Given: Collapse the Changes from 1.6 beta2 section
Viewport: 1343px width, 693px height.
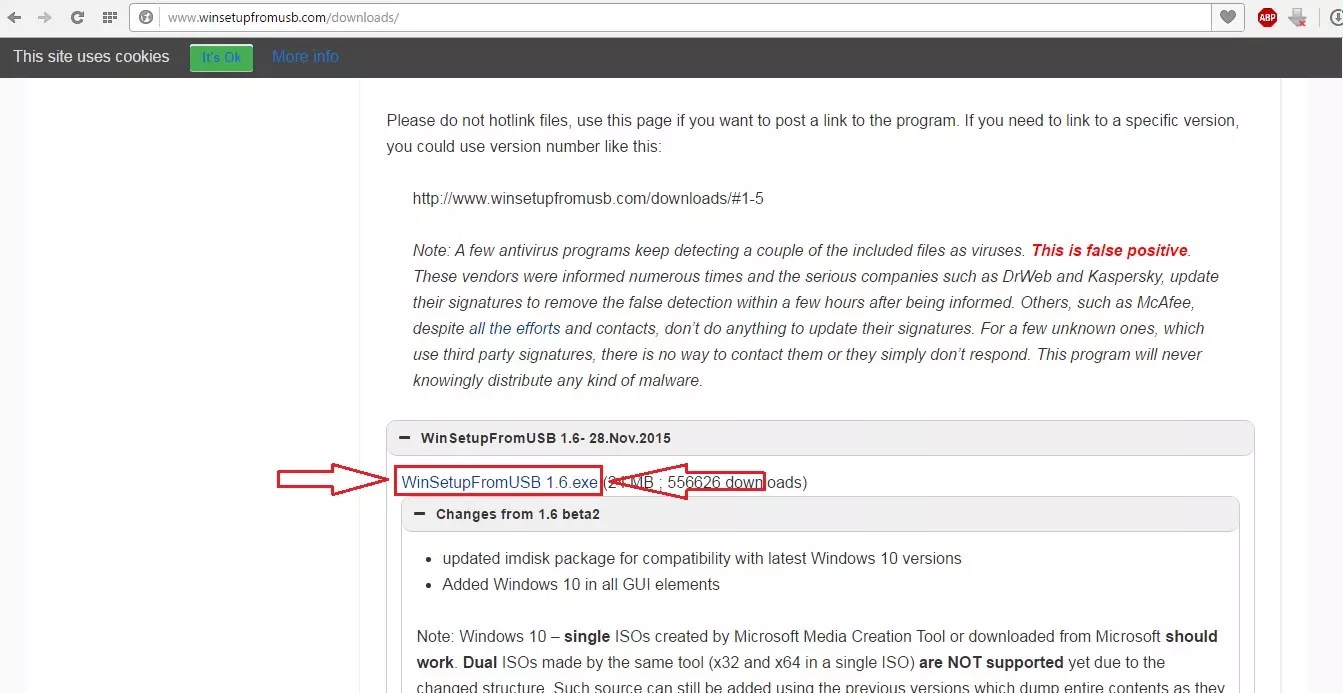Looking at the screenshot, I should pos(518,514).
